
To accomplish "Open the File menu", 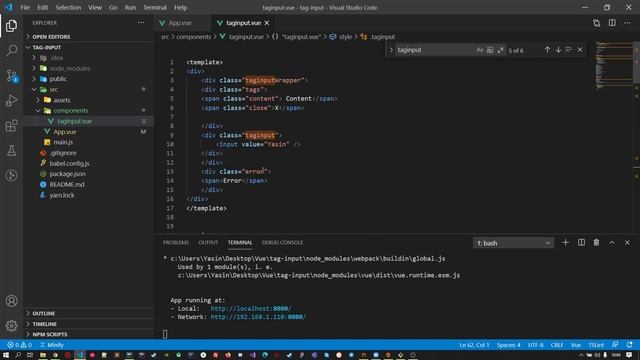I will (x=25, y=7).
